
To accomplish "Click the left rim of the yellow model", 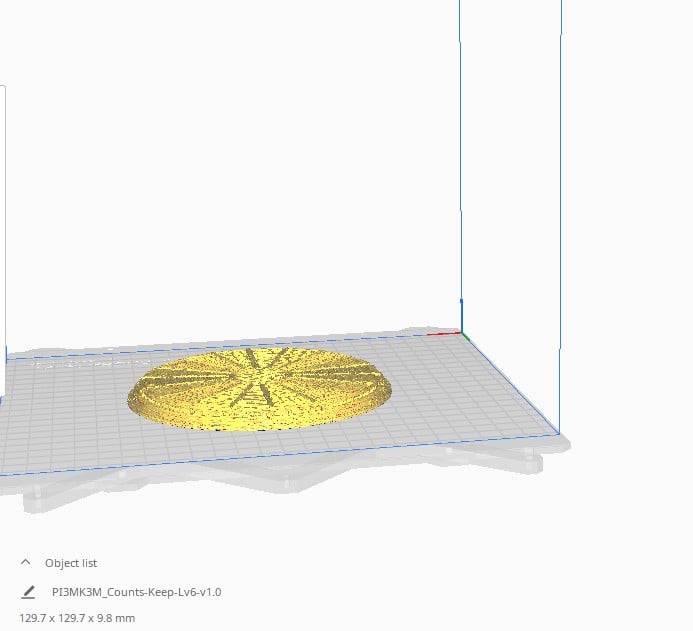I will pyautogui.click(x=132, y=399).
